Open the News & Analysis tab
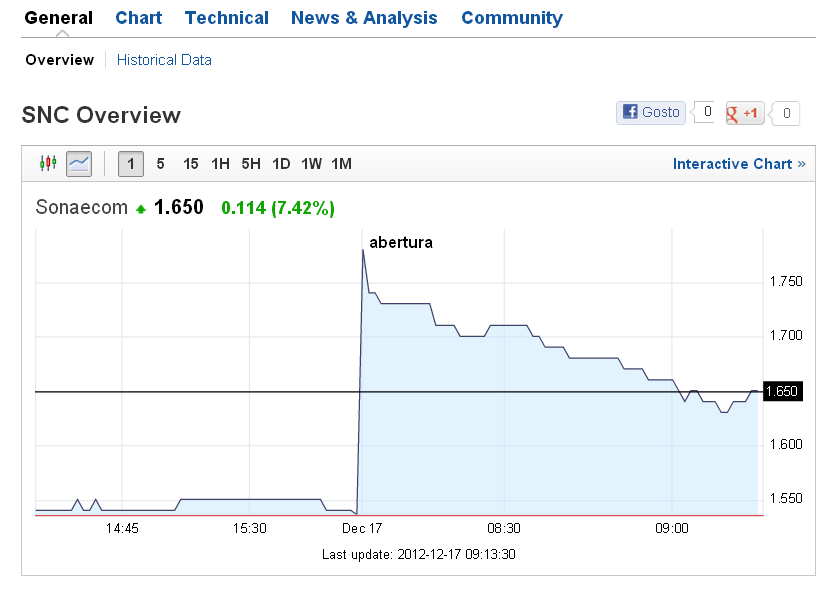The width and height of the screenshot is (833, 599). 364,18
